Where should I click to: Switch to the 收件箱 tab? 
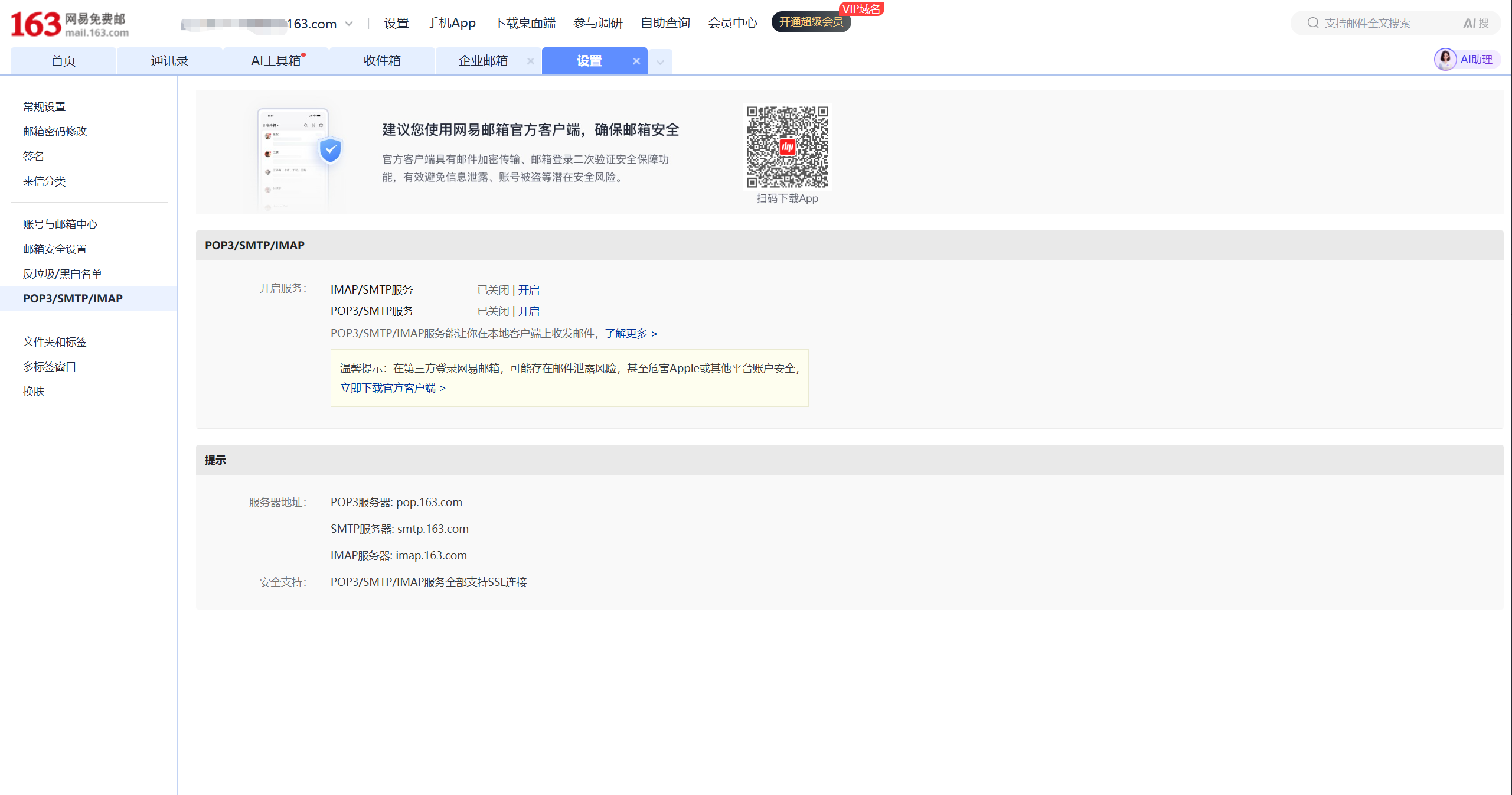point(382,60)
